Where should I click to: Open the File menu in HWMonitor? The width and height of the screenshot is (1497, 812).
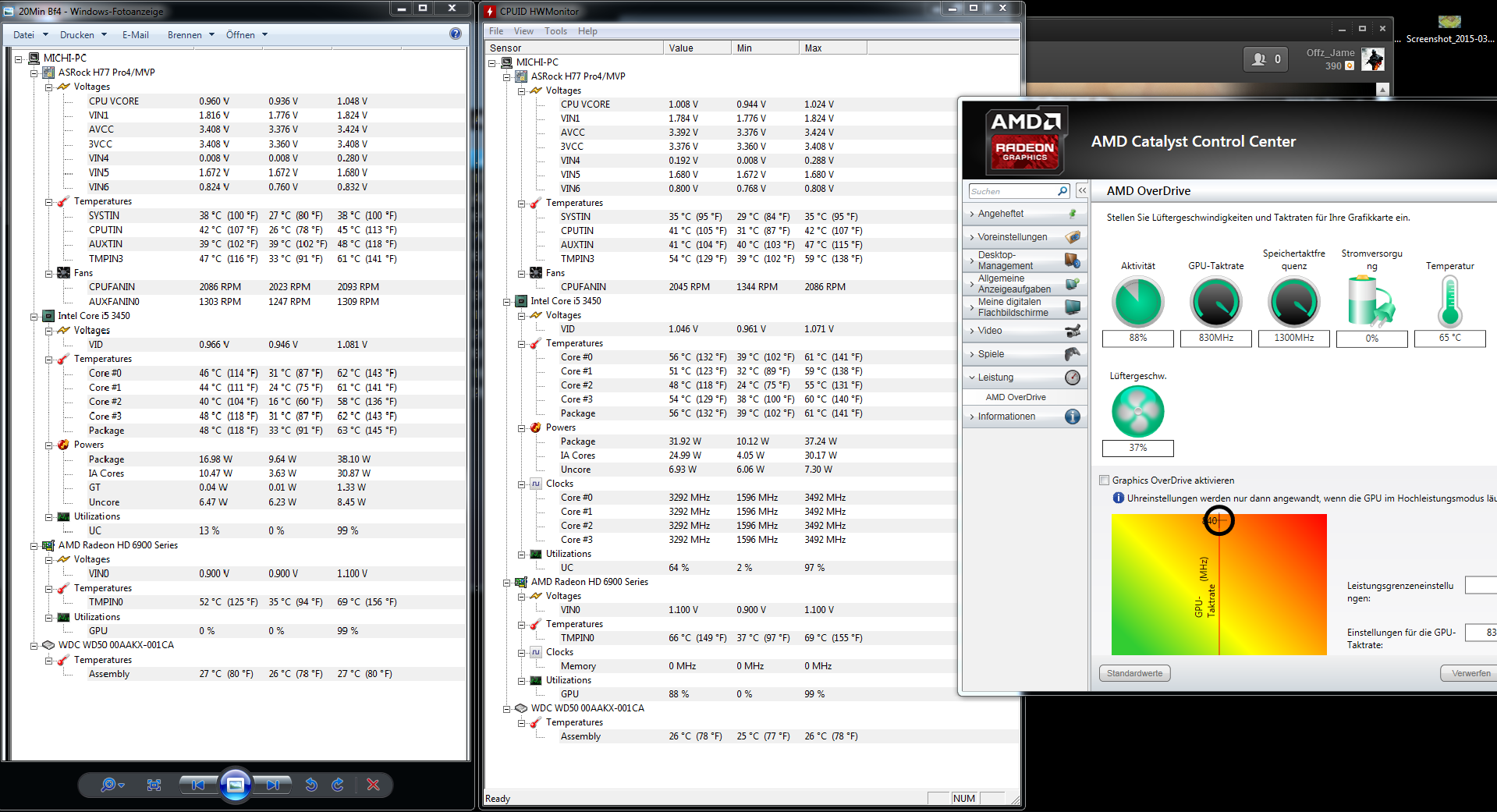496,31
